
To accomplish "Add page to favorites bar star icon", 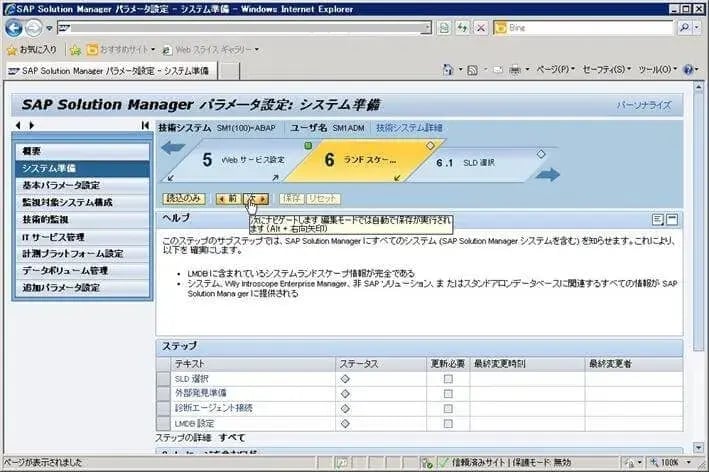I will tap(75, 49).
